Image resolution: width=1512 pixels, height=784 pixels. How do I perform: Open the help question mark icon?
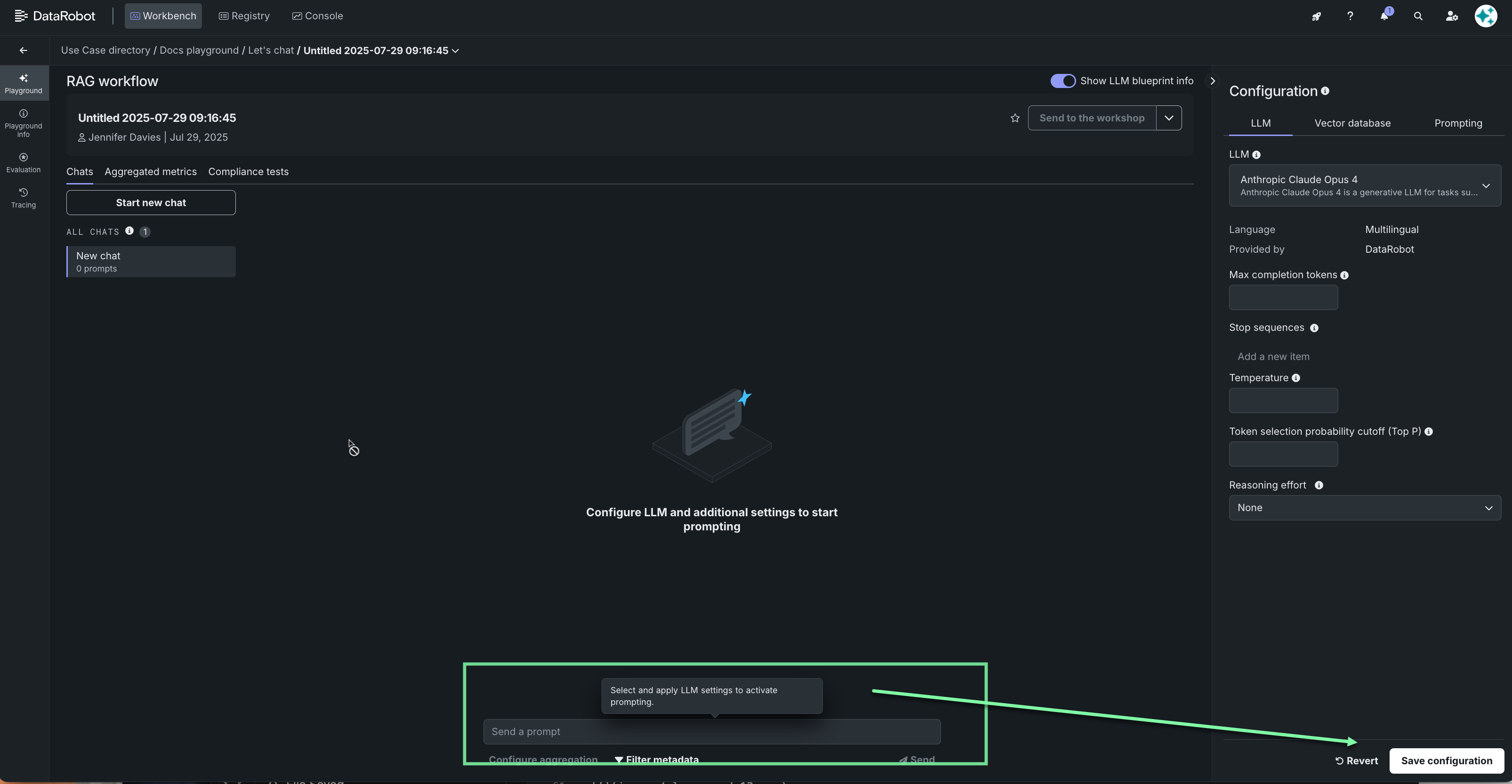click(x=1350, y=16)
